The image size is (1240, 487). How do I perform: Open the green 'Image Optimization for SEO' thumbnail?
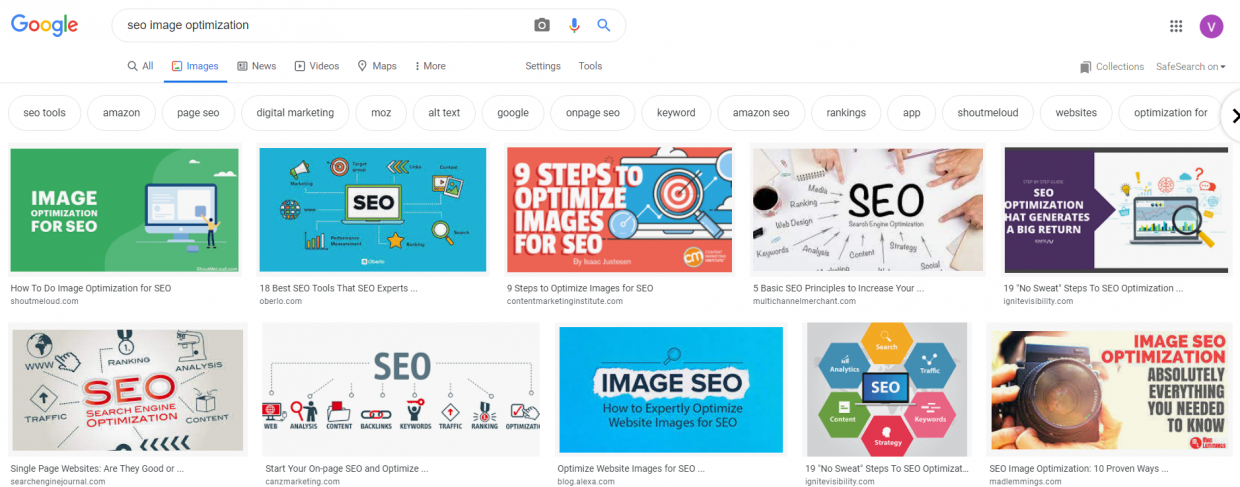125,210
